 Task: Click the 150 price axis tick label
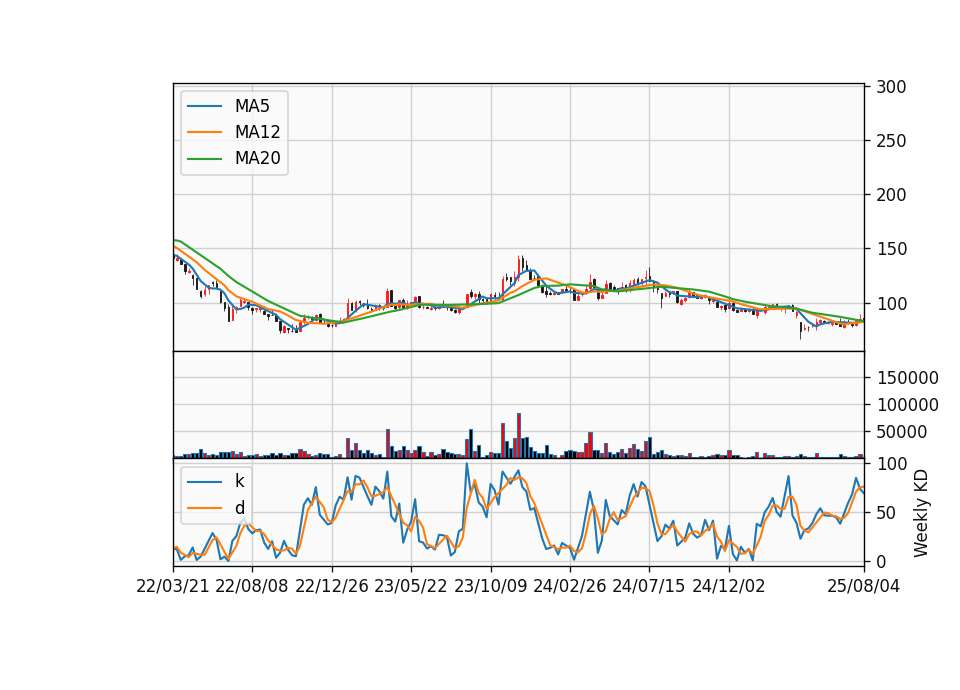pyautogui.click(x=891, y=249)
